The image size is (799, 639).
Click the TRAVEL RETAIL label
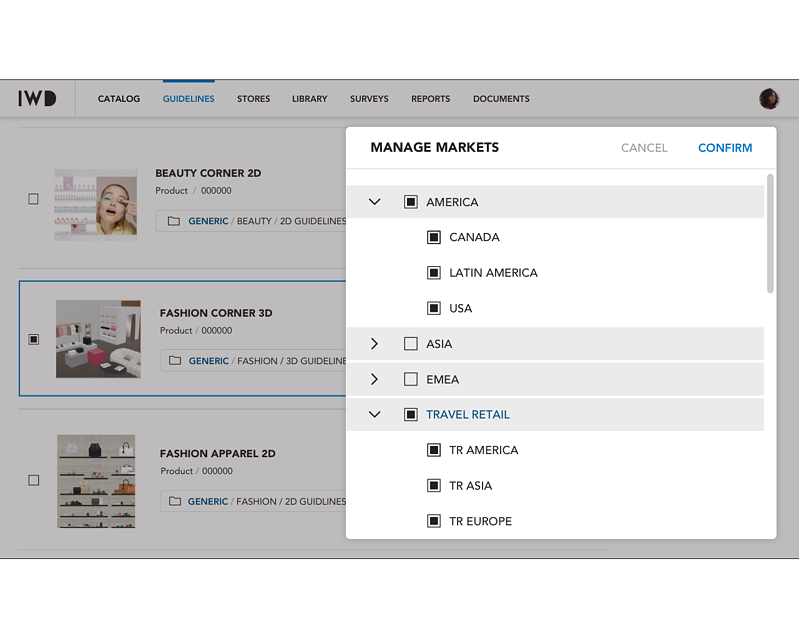point(468,415)
